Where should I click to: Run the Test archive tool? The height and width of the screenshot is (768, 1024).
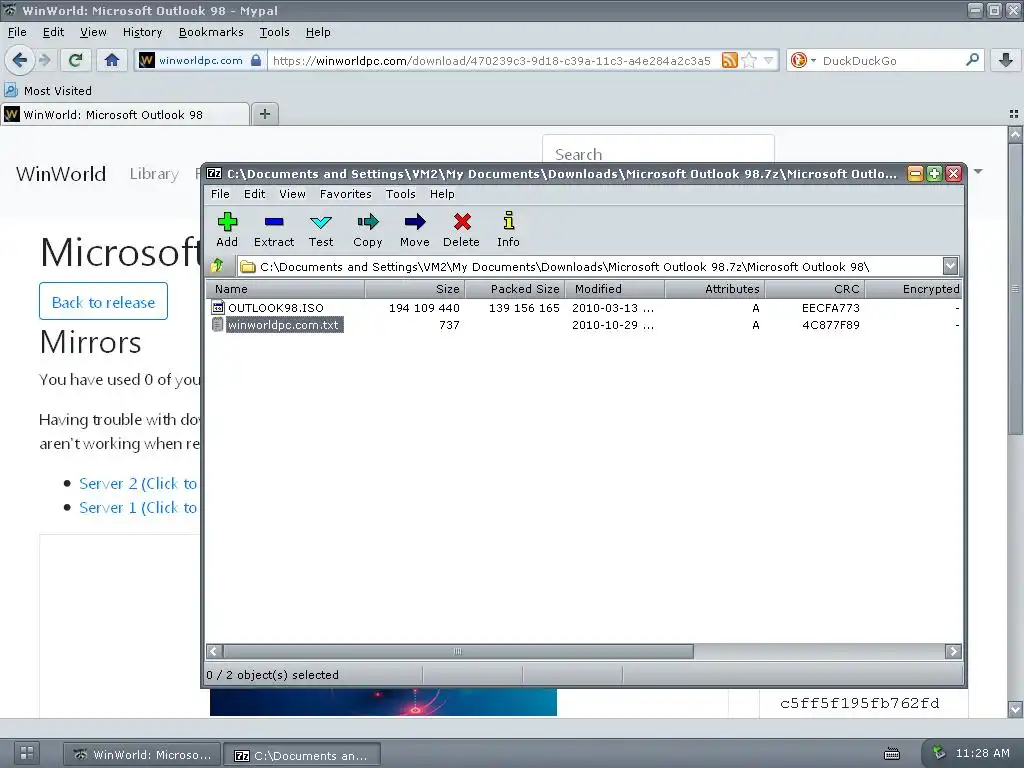click(x=321, y=222)
